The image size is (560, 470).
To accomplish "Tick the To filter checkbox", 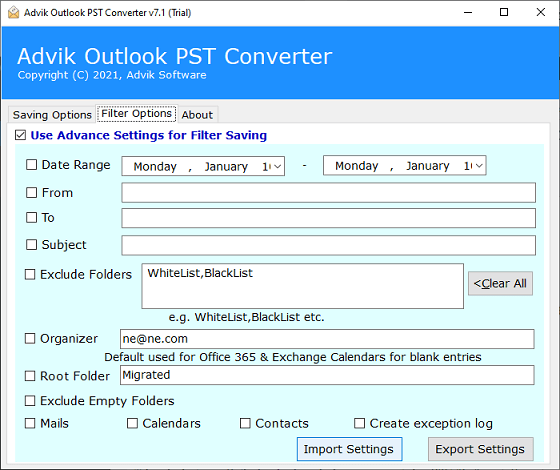I will pos(31,218).
